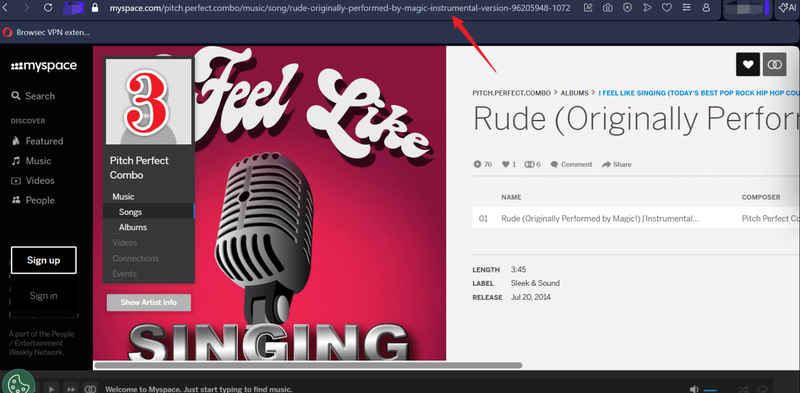Click the Rude (Originally Performed by Magic!) song row

[636, 218]
